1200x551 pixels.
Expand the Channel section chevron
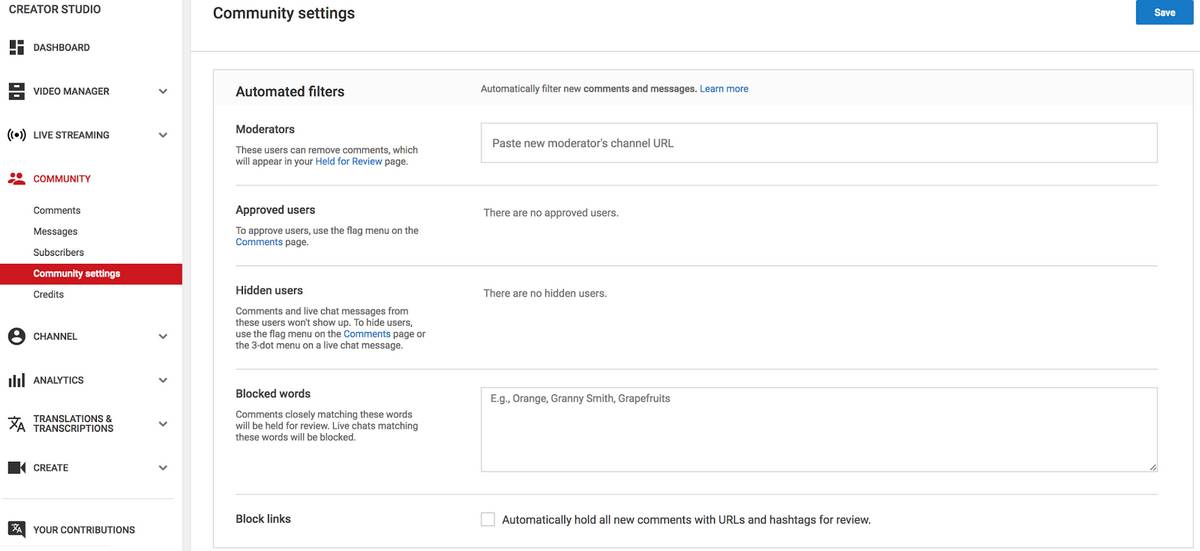163,337
